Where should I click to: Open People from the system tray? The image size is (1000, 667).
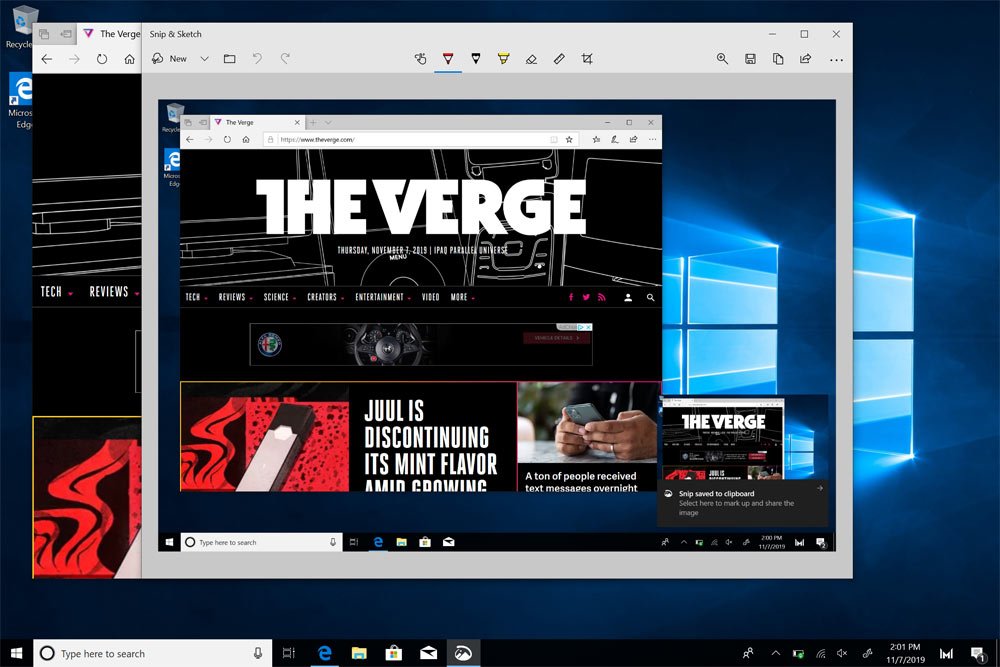click(748, 653)
